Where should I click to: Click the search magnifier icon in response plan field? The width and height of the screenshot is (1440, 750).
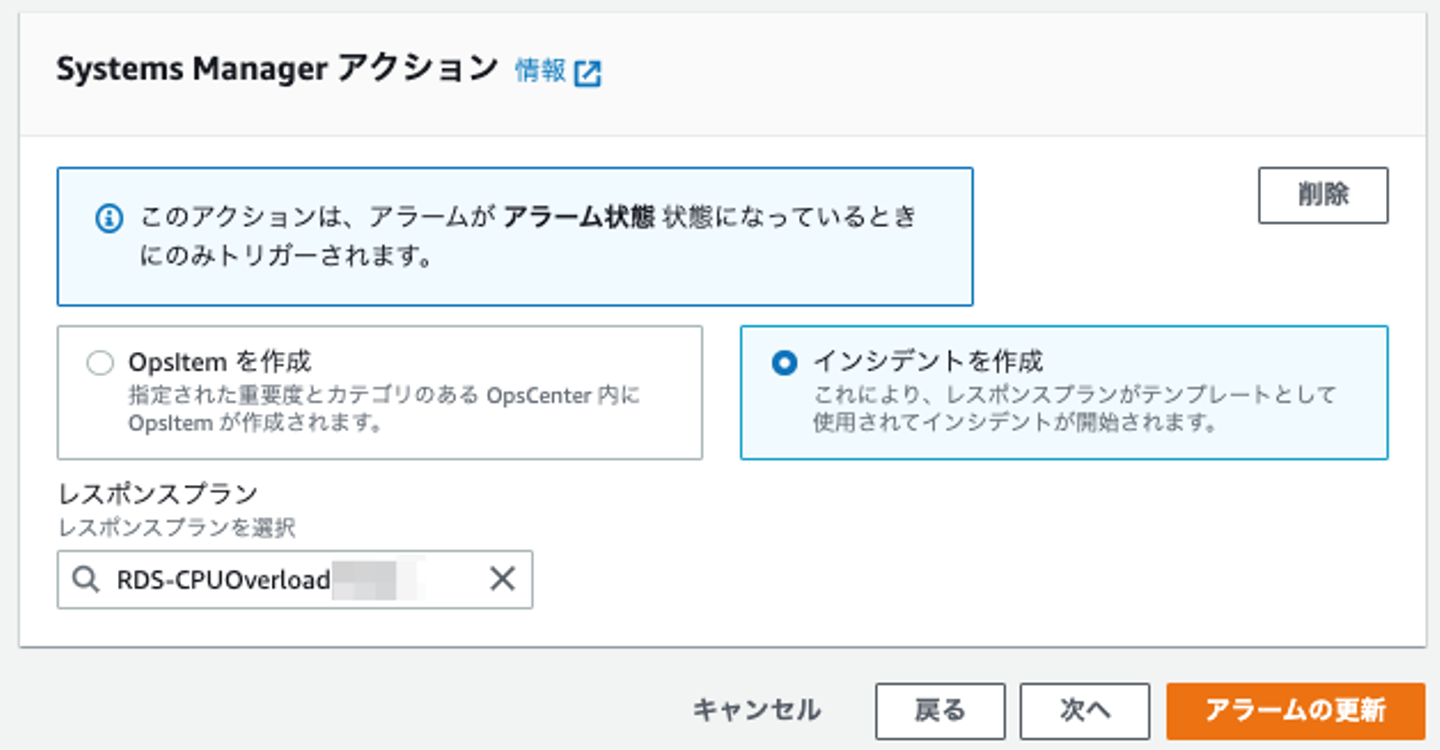point(88,579)
